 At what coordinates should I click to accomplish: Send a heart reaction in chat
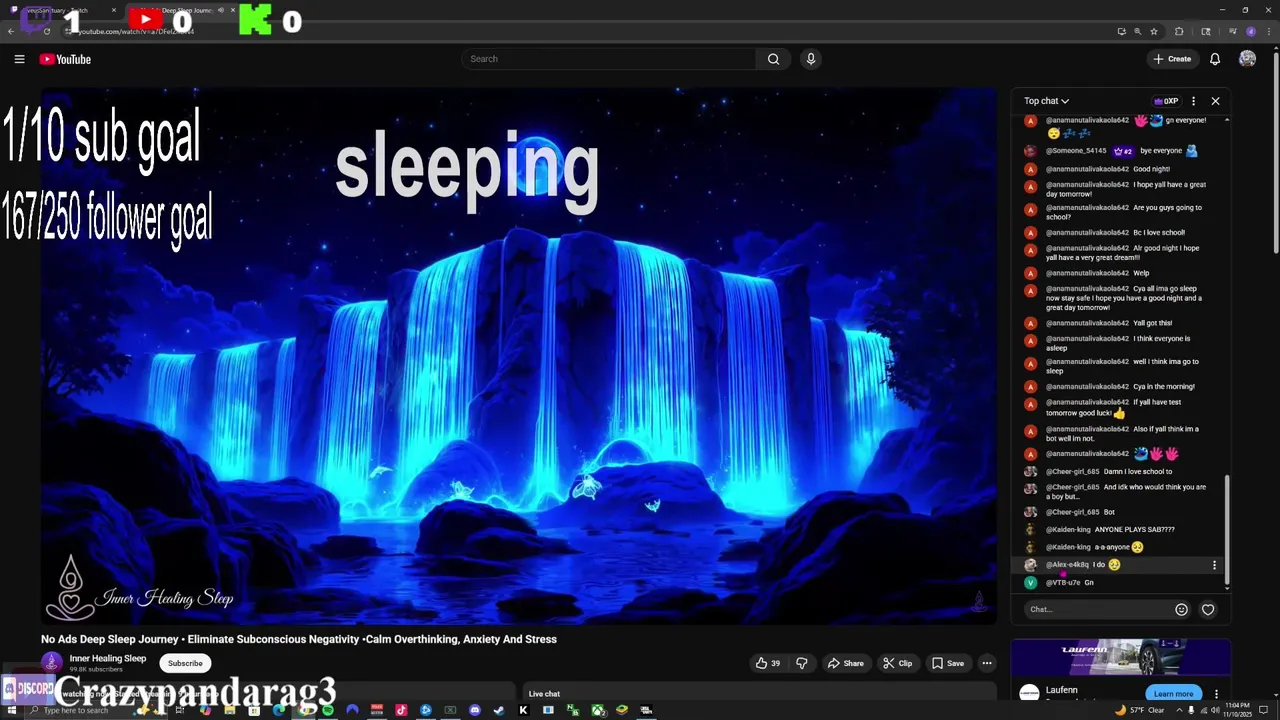tap(1208, 609)
